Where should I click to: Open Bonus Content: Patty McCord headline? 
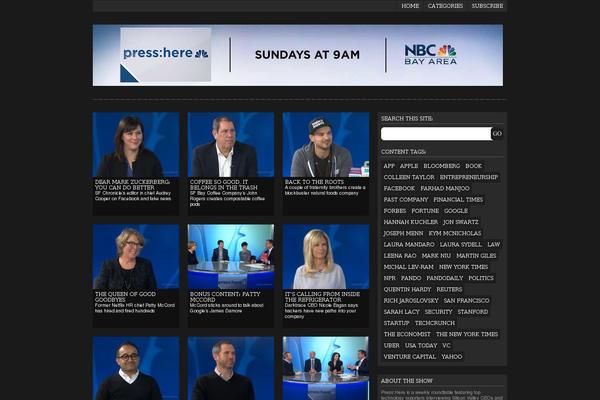tap(225, 297)
